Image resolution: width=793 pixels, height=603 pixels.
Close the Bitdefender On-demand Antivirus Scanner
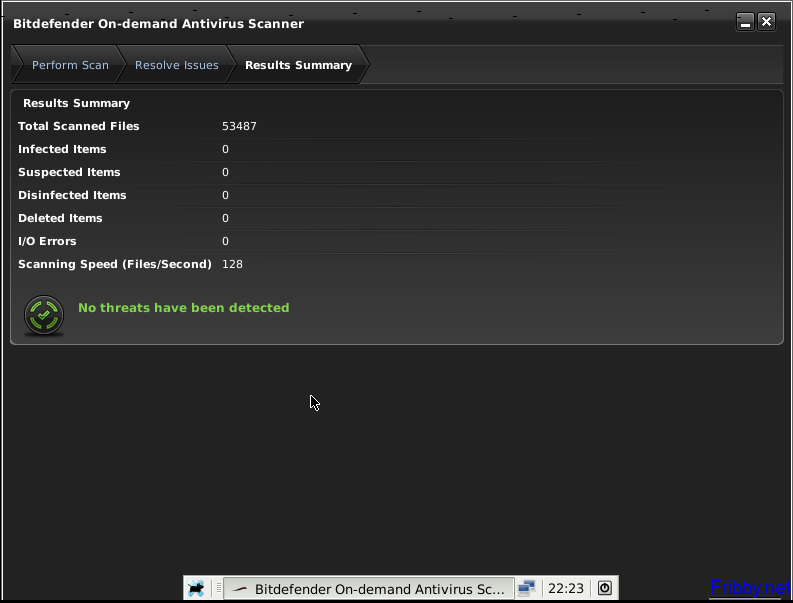[x=766, y=22]
